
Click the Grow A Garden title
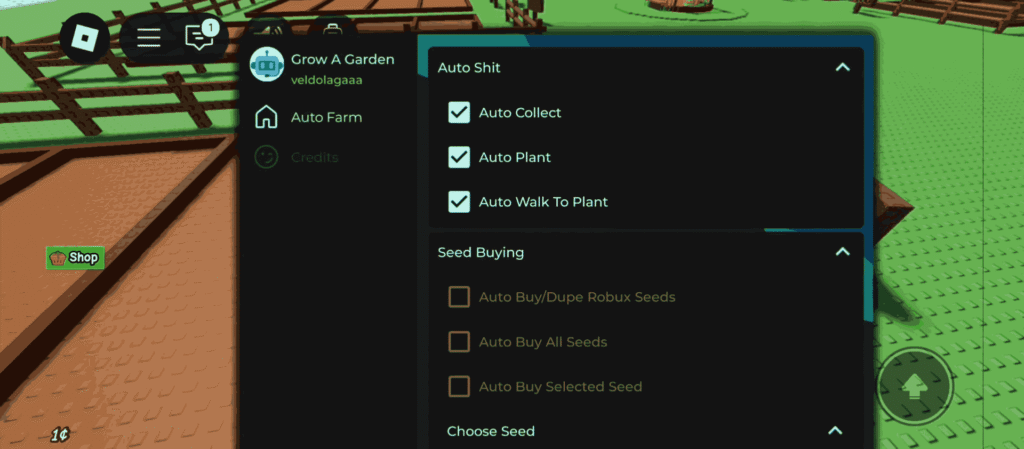[x=342, y=59]
